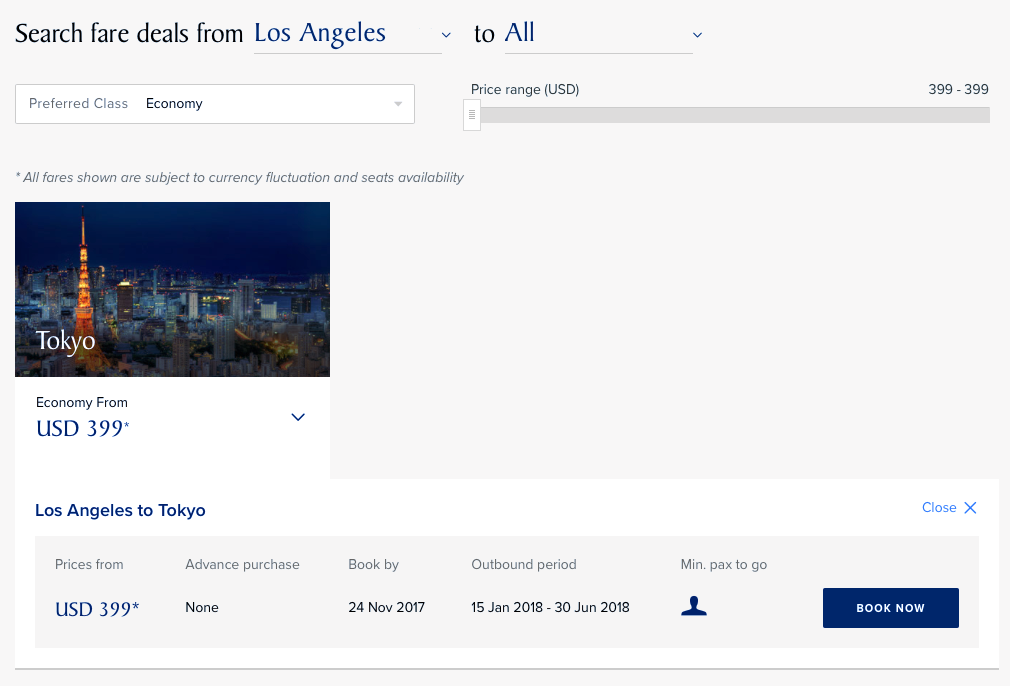Click USD 399* in the Prices from column
The height and width of the screenshot is (686, 1010).
click(x=97, y=608)
